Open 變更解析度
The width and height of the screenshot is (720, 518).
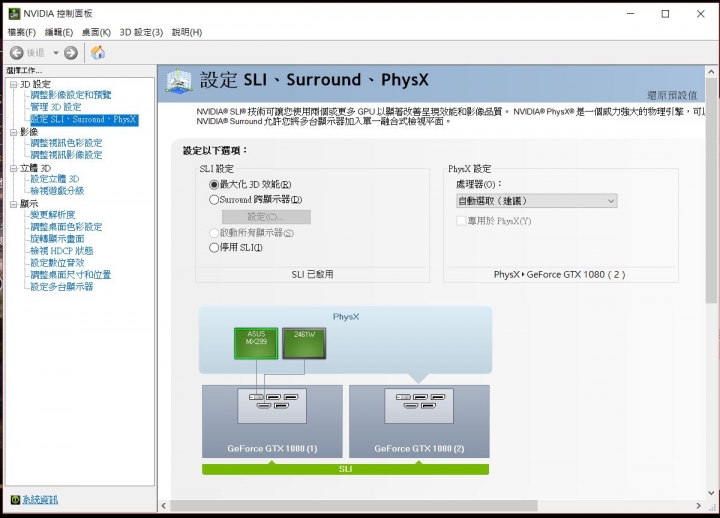pyautogui.click(x=53, y=214)
